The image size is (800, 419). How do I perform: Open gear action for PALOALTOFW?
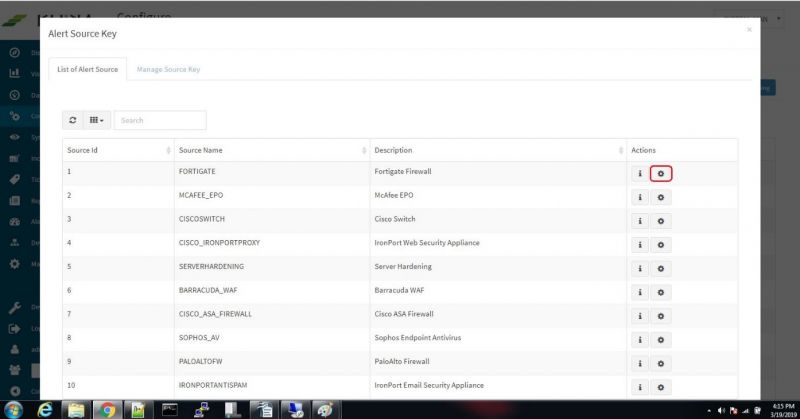pyautogui.click(x=661, y=363)
